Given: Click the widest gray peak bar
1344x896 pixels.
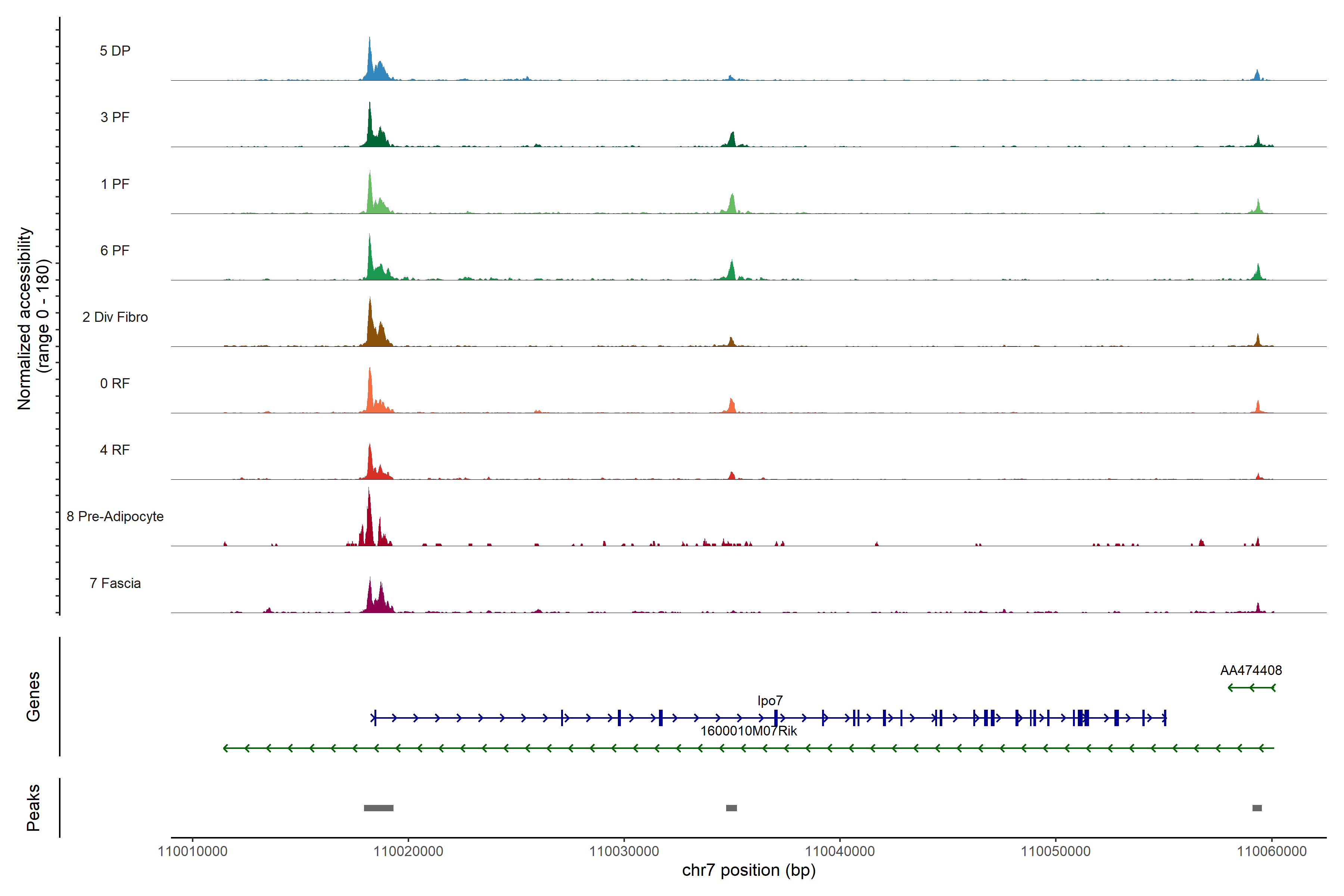Looking at the screenshot, I should [x=378, y=808].
